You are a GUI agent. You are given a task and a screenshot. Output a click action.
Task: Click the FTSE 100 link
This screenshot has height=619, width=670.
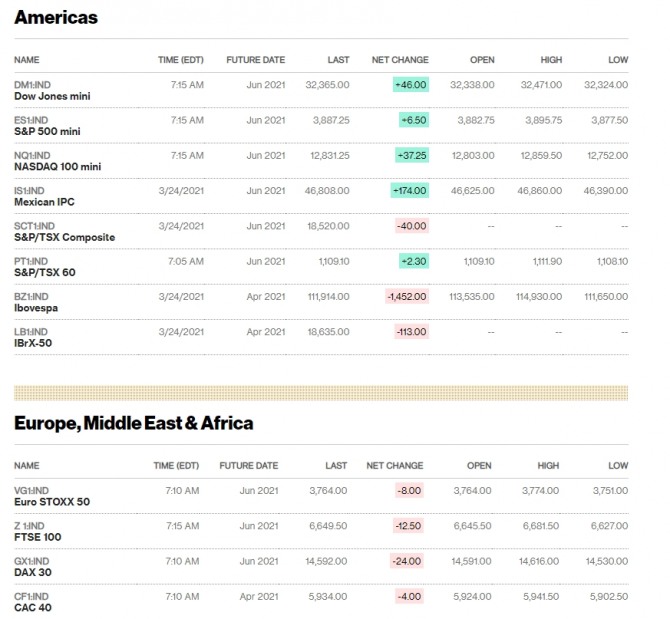(x=38, y=537)
